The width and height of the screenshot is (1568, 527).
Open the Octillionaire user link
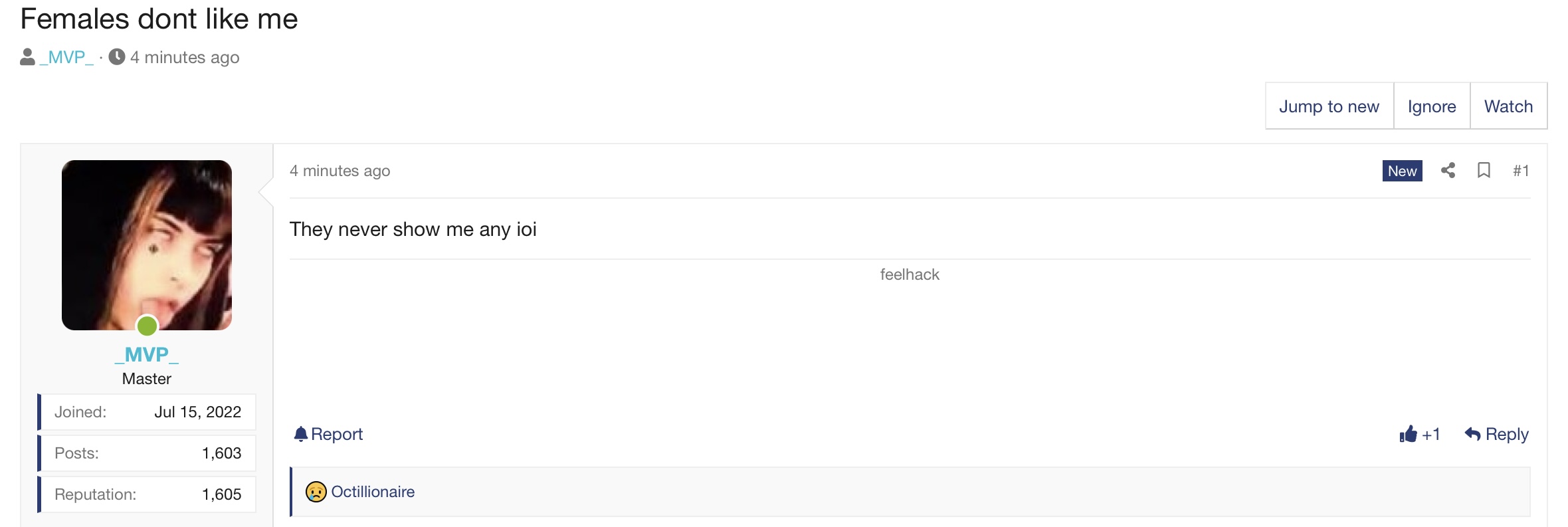pos(373,492)
